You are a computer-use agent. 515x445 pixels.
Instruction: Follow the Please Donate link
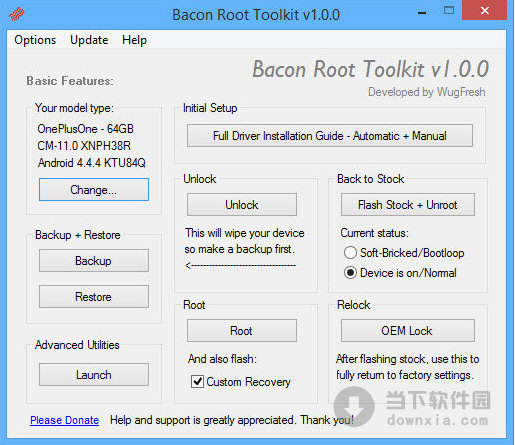pos(64,420)
